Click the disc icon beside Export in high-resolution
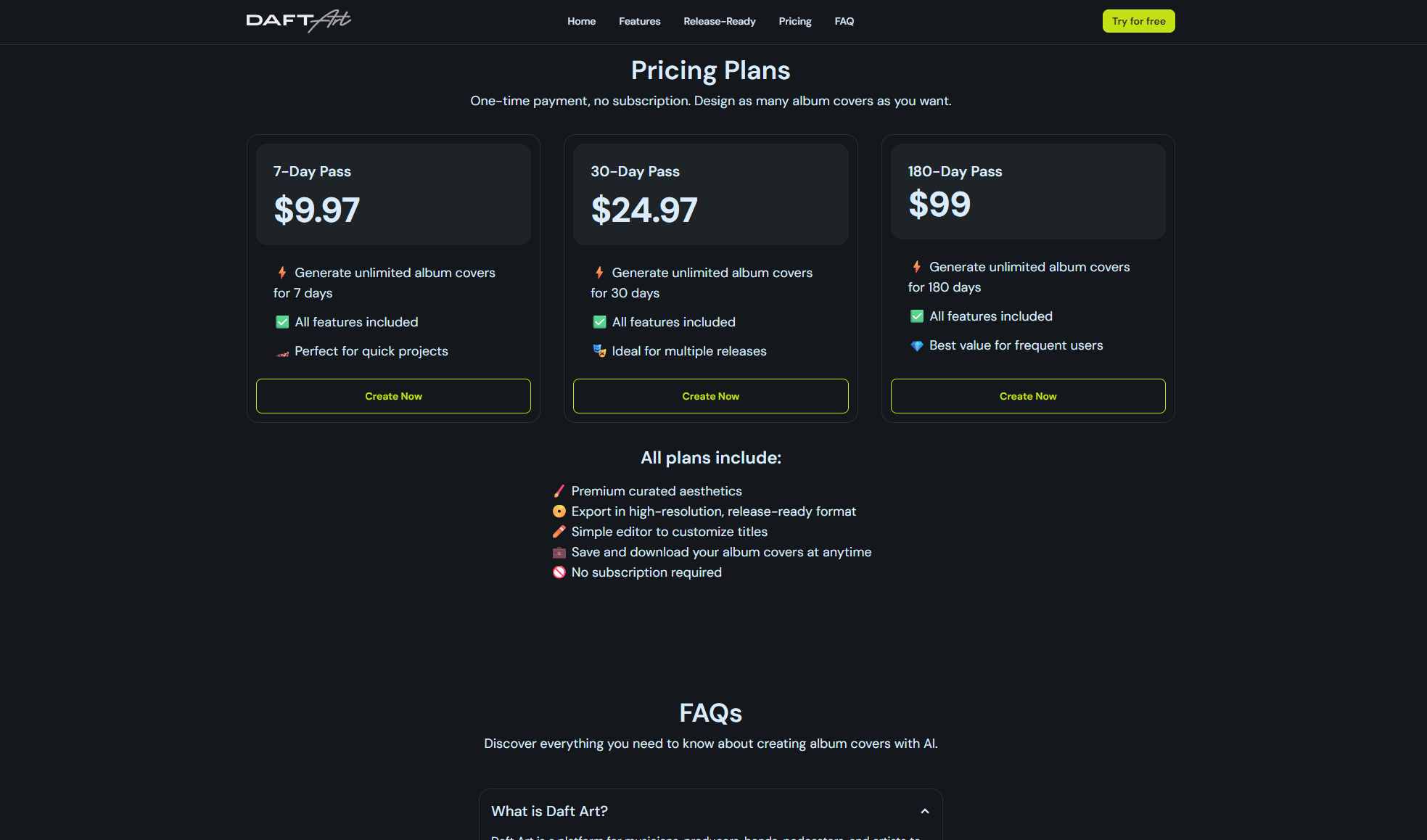 coord(559,511)
